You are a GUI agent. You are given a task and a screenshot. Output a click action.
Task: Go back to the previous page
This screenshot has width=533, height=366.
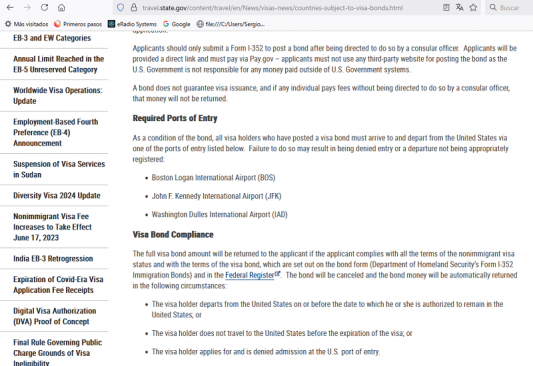point(10,7)
